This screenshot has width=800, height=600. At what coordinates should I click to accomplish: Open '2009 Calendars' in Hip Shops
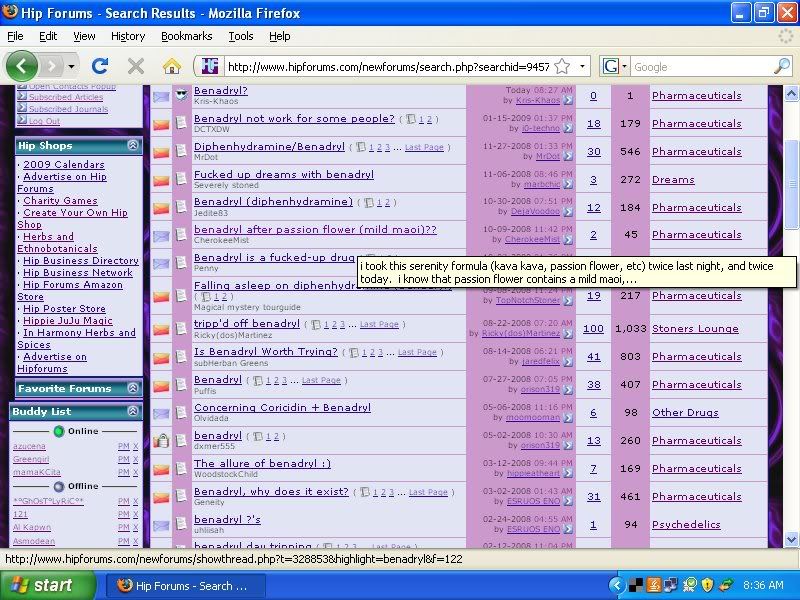(x=64, y=164)
